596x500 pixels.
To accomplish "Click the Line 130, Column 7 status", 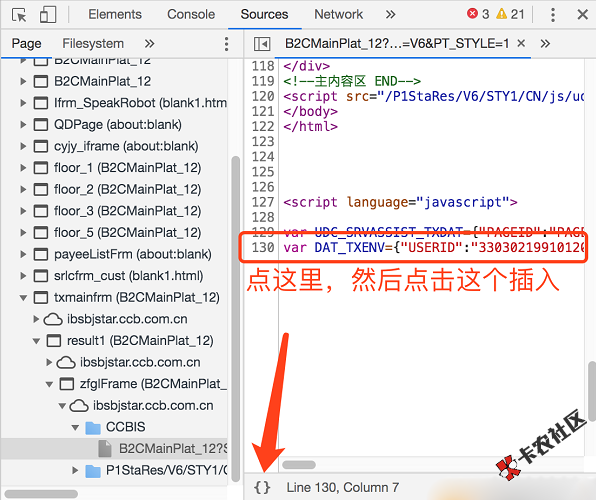I will point(342,487).
